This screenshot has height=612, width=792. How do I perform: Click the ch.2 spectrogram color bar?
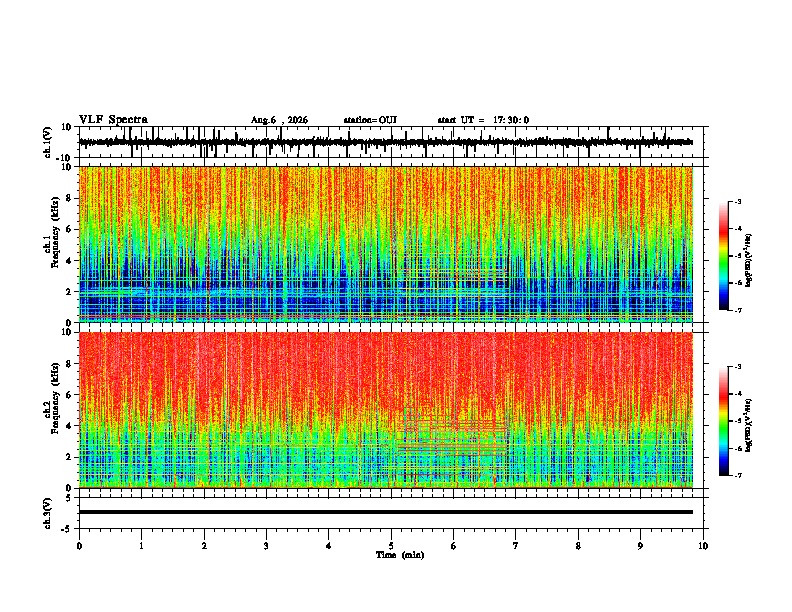(x=724, y=421)
